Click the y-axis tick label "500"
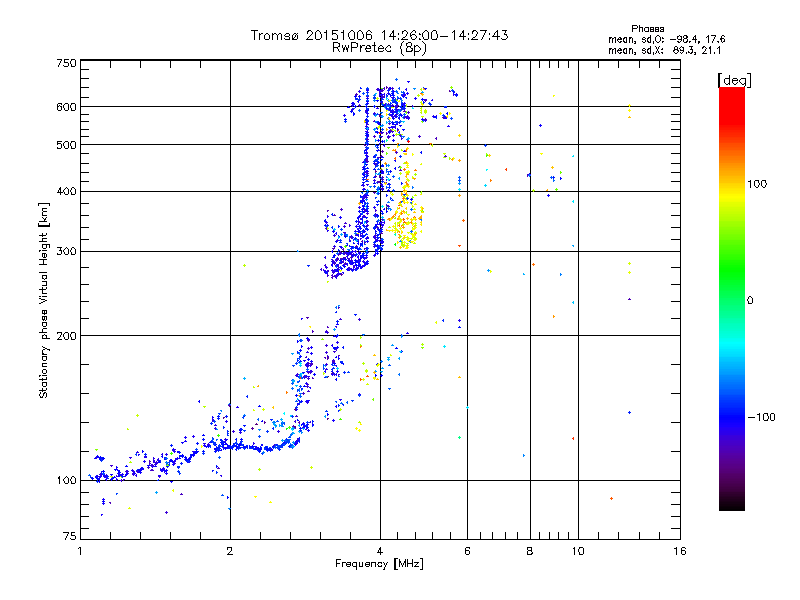This screenshot has height=600, width=800. tap(66, 145)
